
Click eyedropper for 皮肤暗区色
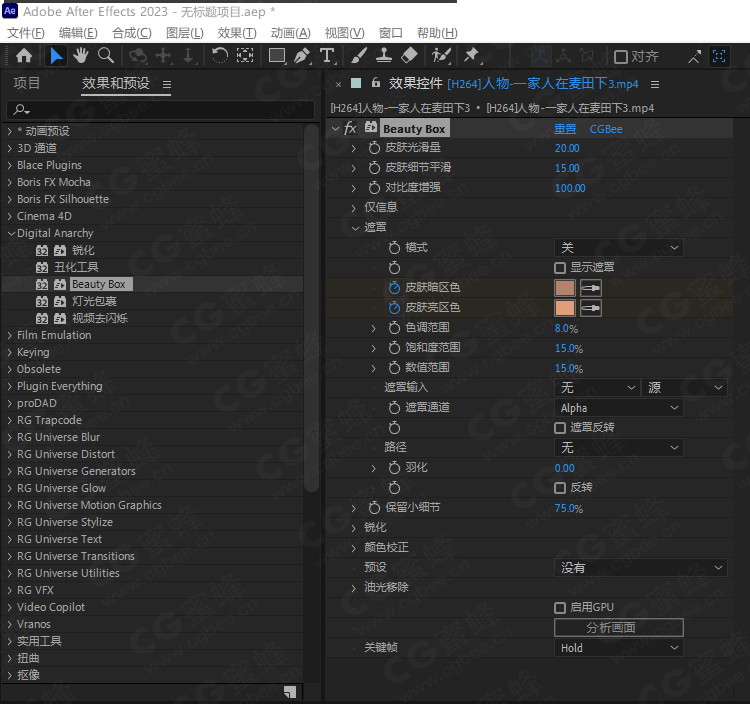591,288
